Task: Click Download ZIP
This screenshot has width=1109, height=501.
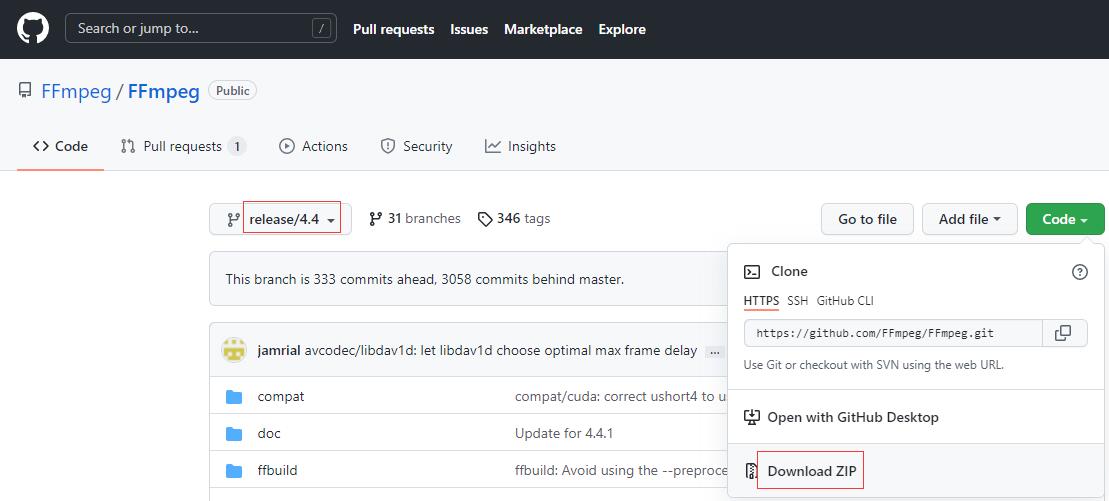Action: [811, 471]
